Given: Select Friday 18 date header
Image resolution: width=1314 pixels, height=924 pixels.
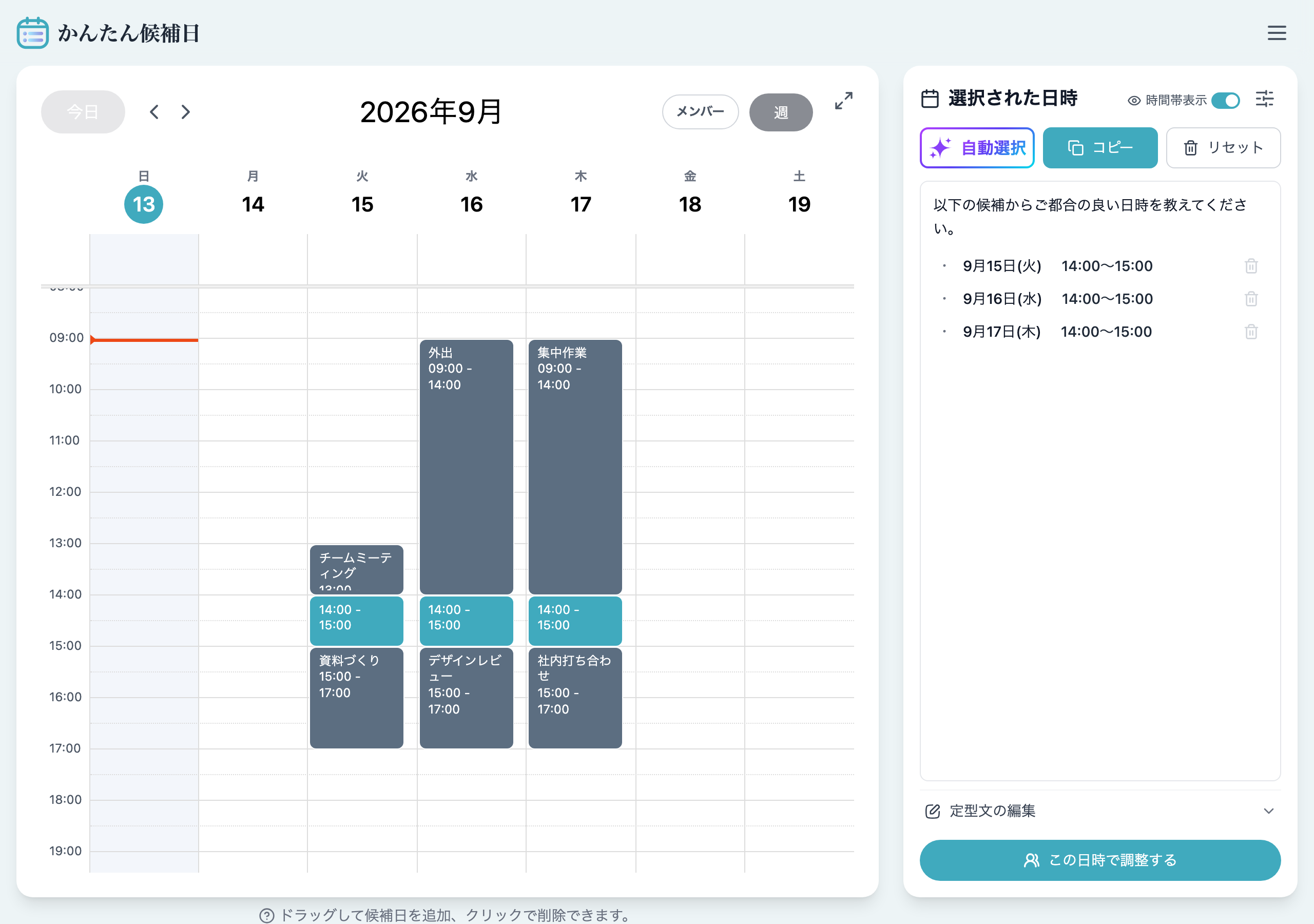Looking at the screenshot, I should 690,204.
